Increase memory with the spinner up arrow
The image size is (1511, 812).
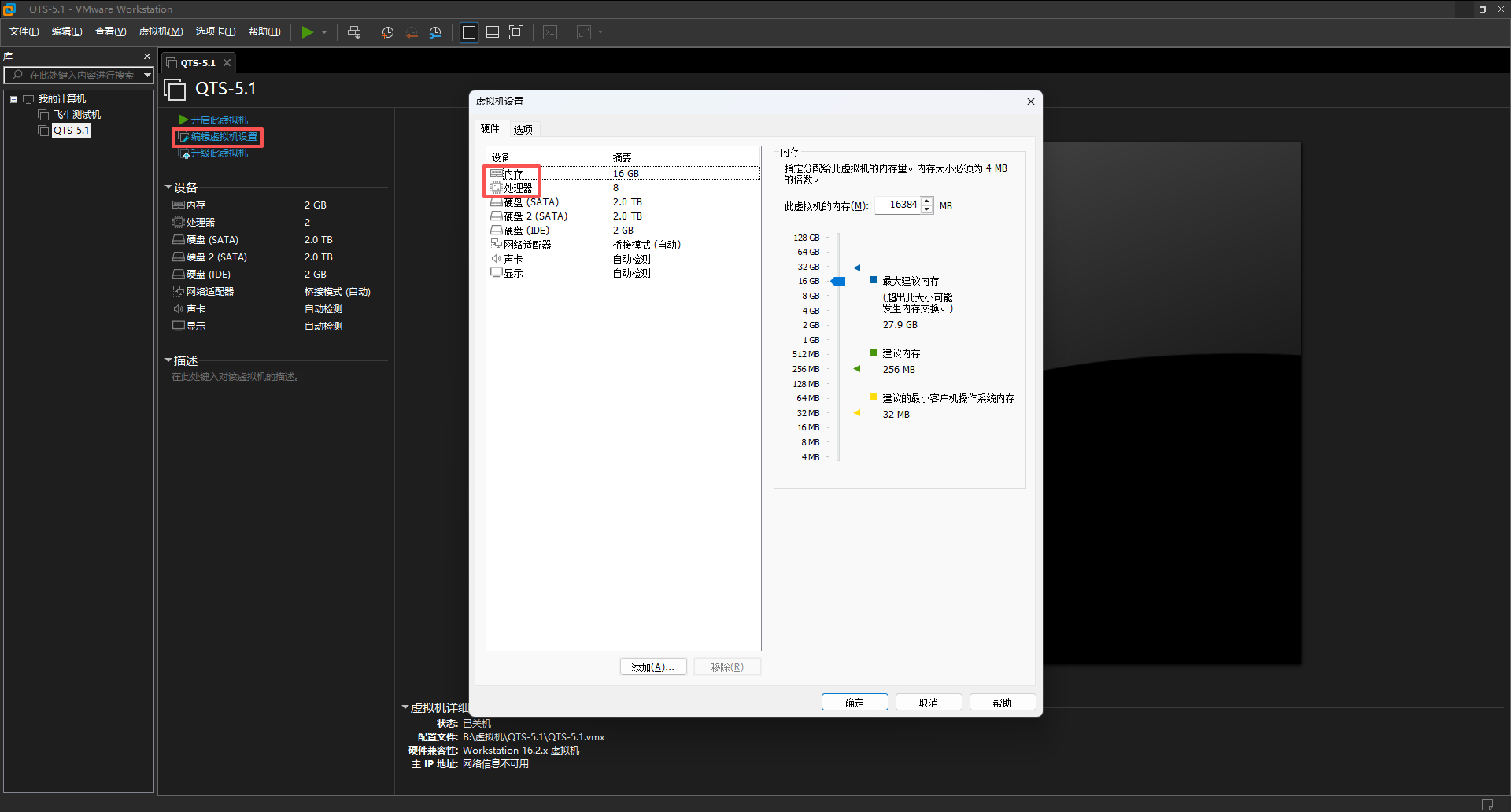click(927, 201)
